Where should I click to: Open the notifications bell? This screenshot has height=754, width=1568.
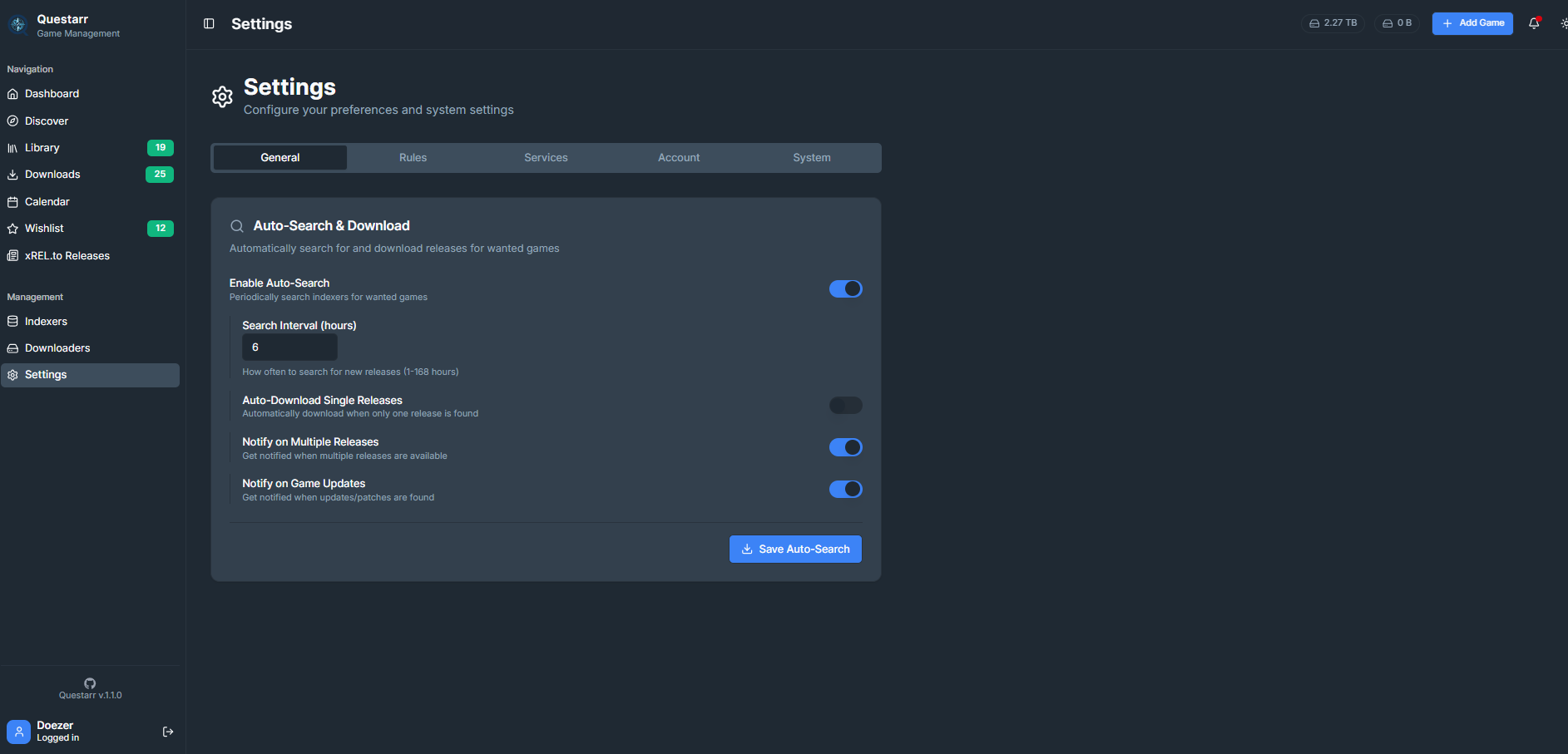[1534, 23]
